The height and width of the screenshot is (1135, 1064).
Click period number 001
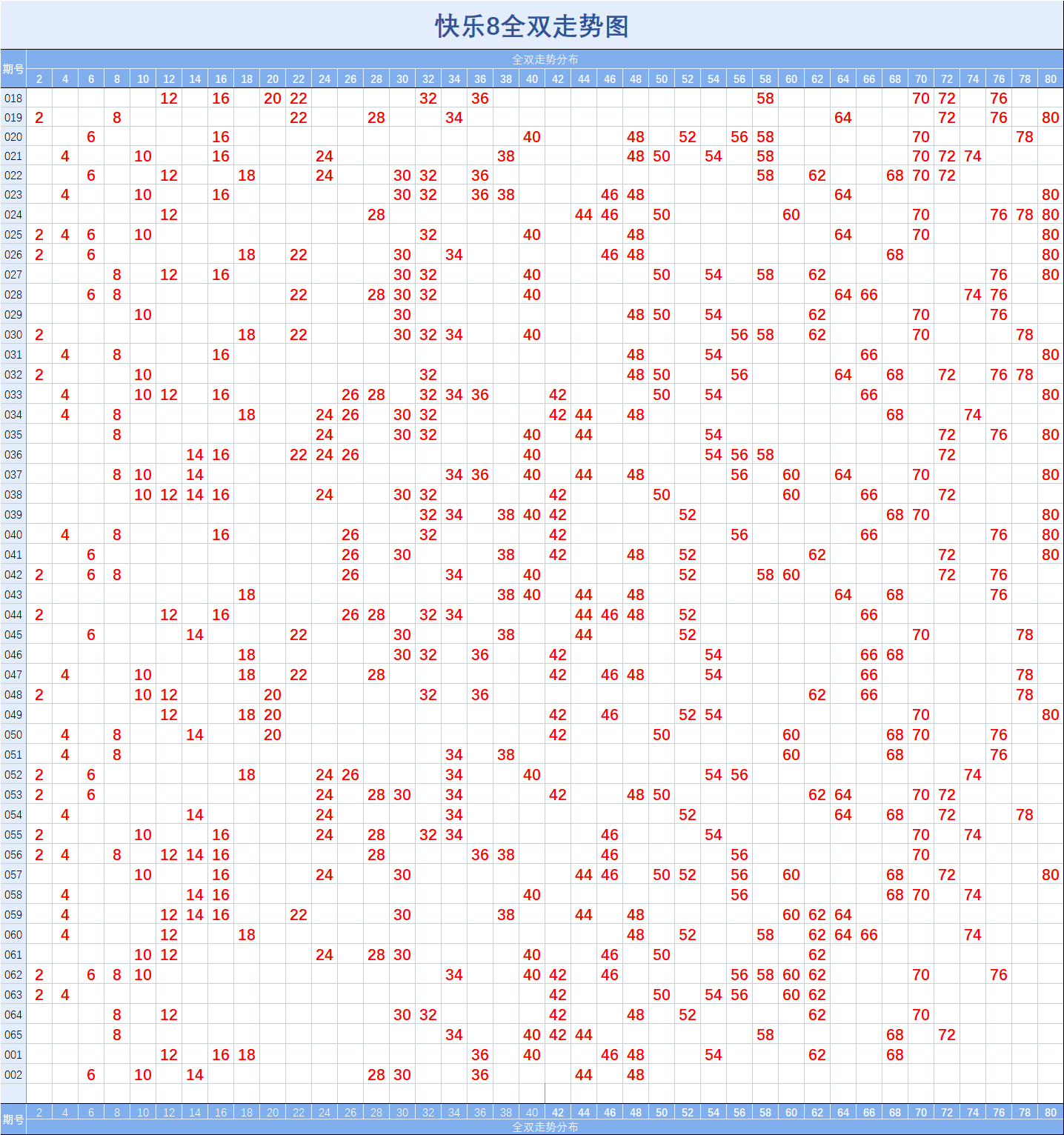click(13, 1054)
